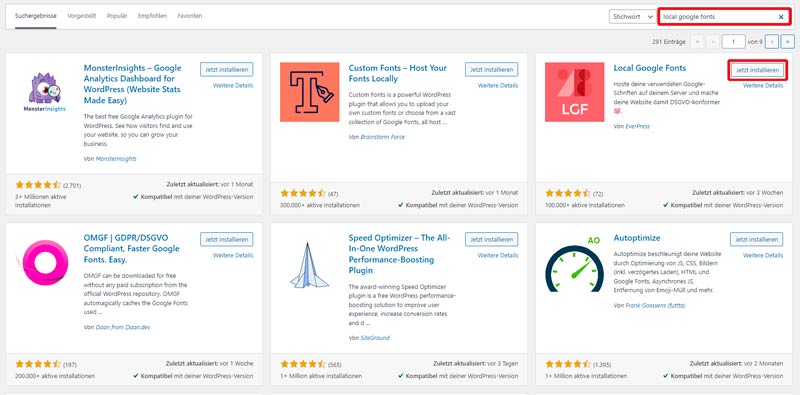The height and width of the screenshot is (395, 800).
Task: Open the Custom Fonts plugin icon
Action: click(x=310, y=92)
